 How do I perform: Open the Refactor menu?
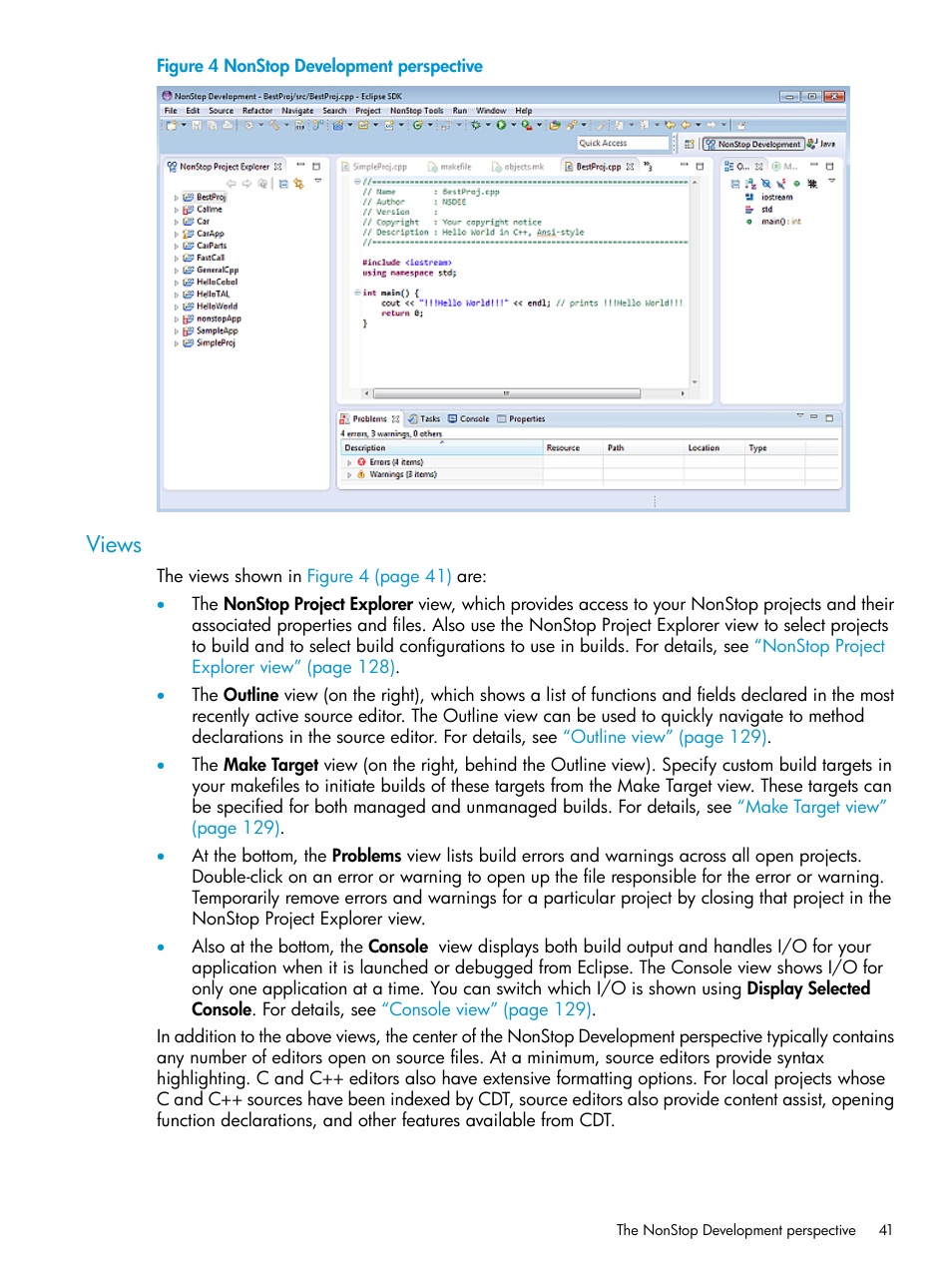(257, 111)
